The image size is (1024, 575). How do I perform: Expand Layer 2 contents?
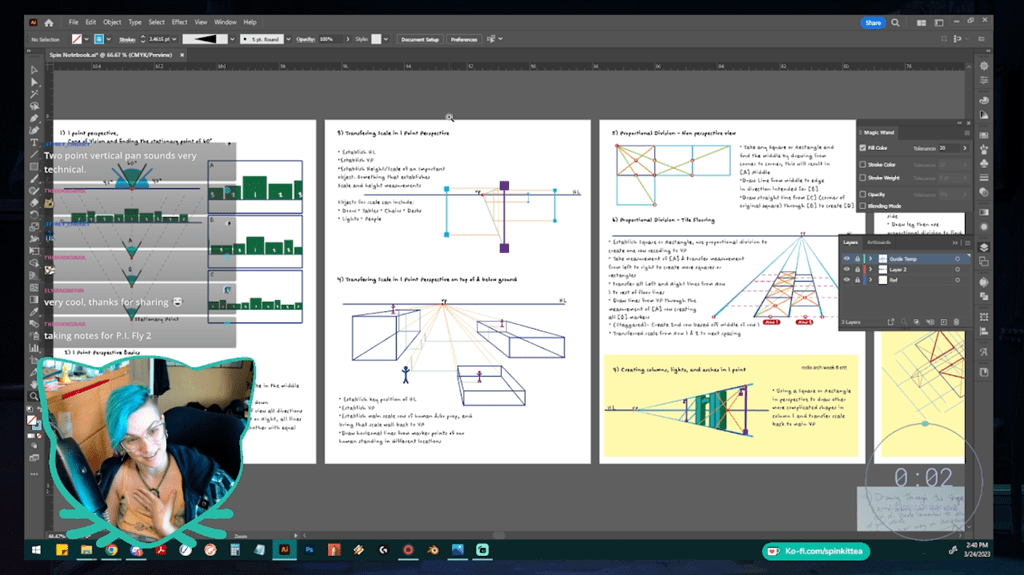(871, 269)
